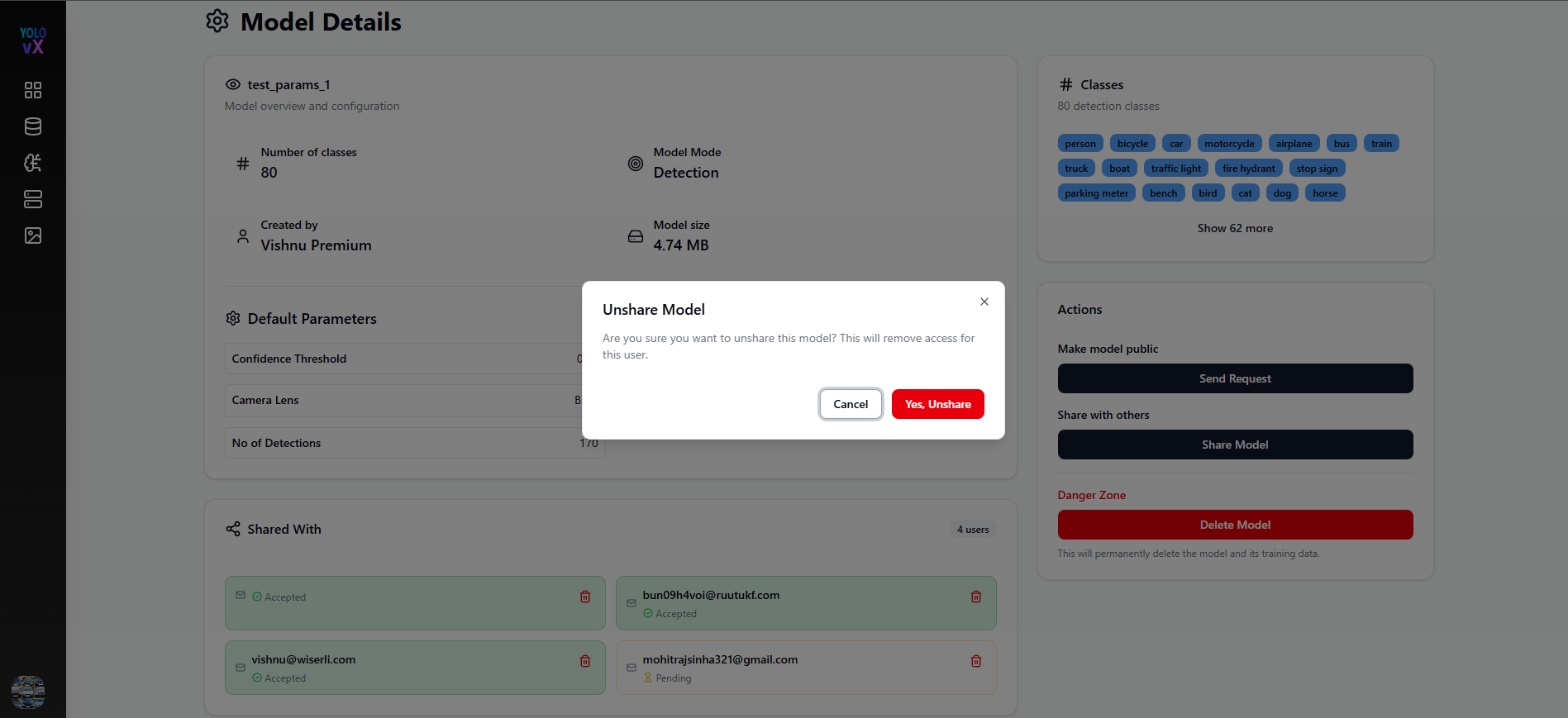
Task: Select the traffic light class tag
Action: 1176,169
